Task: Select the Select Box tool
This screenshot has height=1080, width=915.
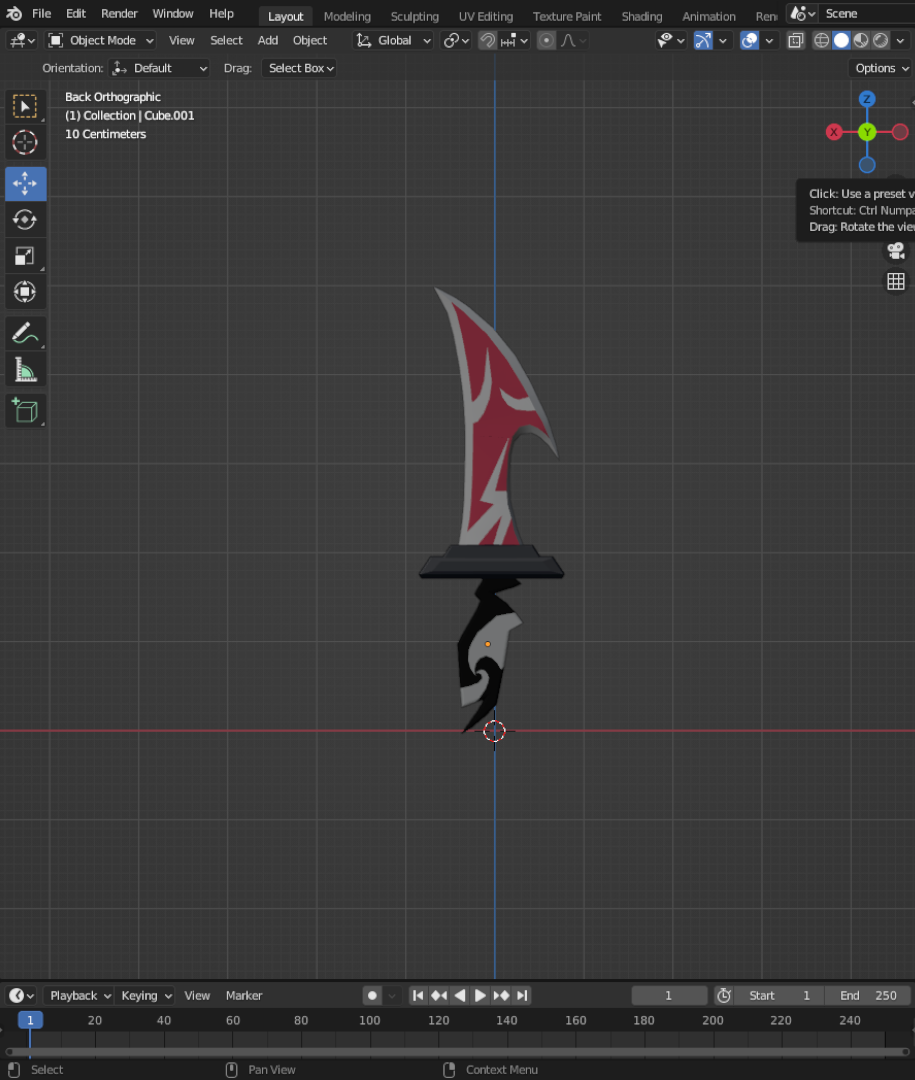Action: coord(25,107)
